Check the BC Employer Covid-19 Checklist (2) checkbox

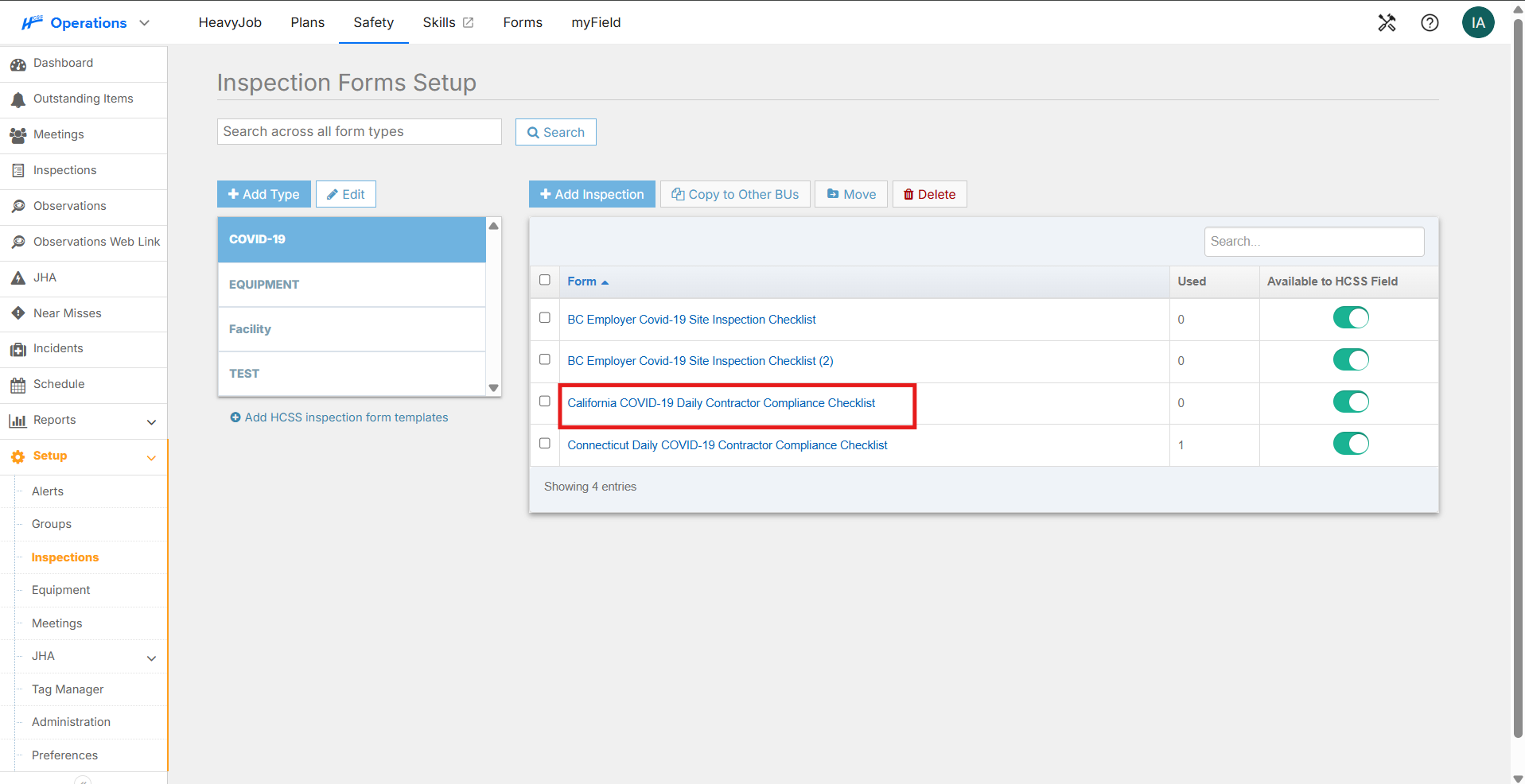545,359
